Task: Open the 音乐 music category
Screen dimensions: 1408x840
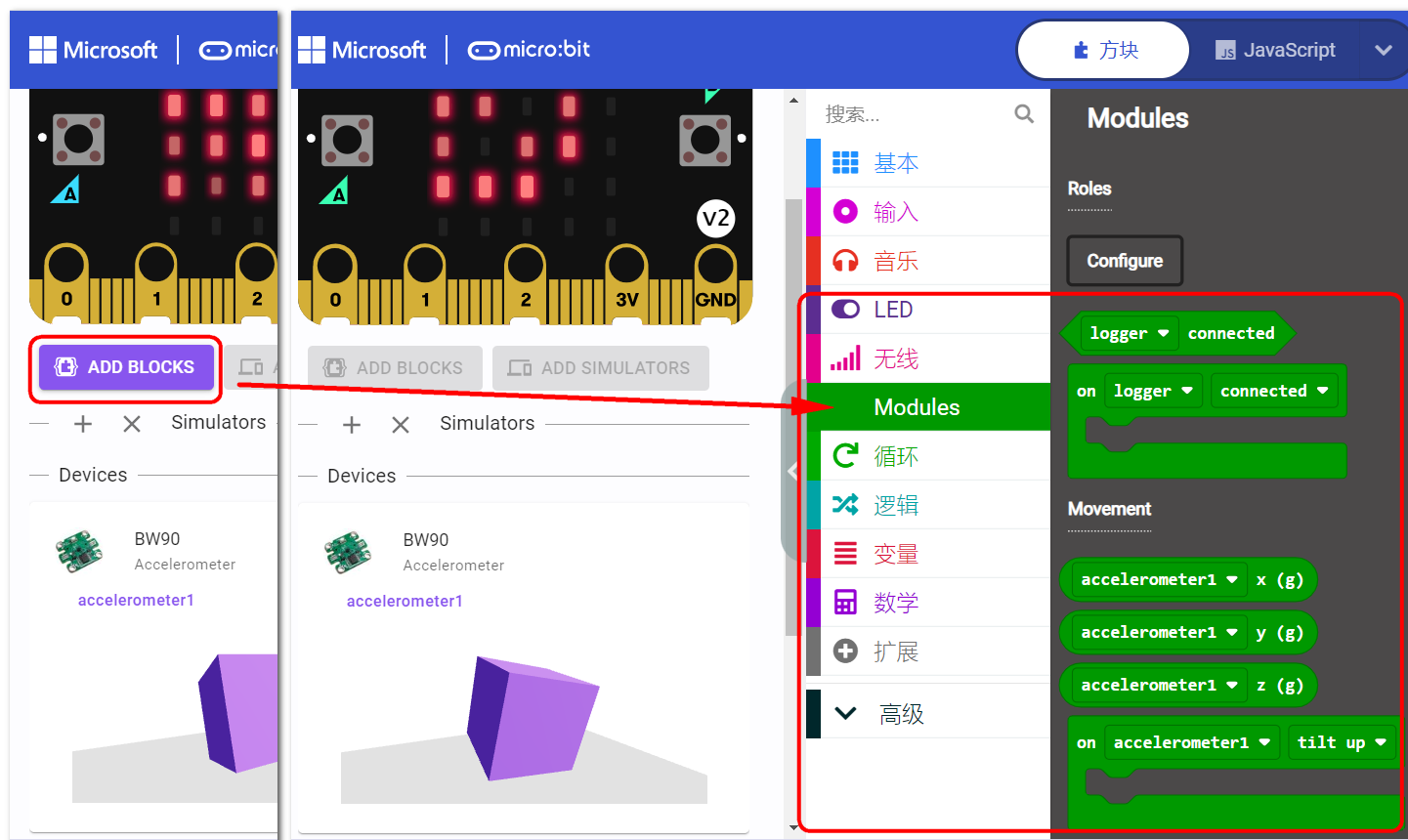Action: pos(895,261)
